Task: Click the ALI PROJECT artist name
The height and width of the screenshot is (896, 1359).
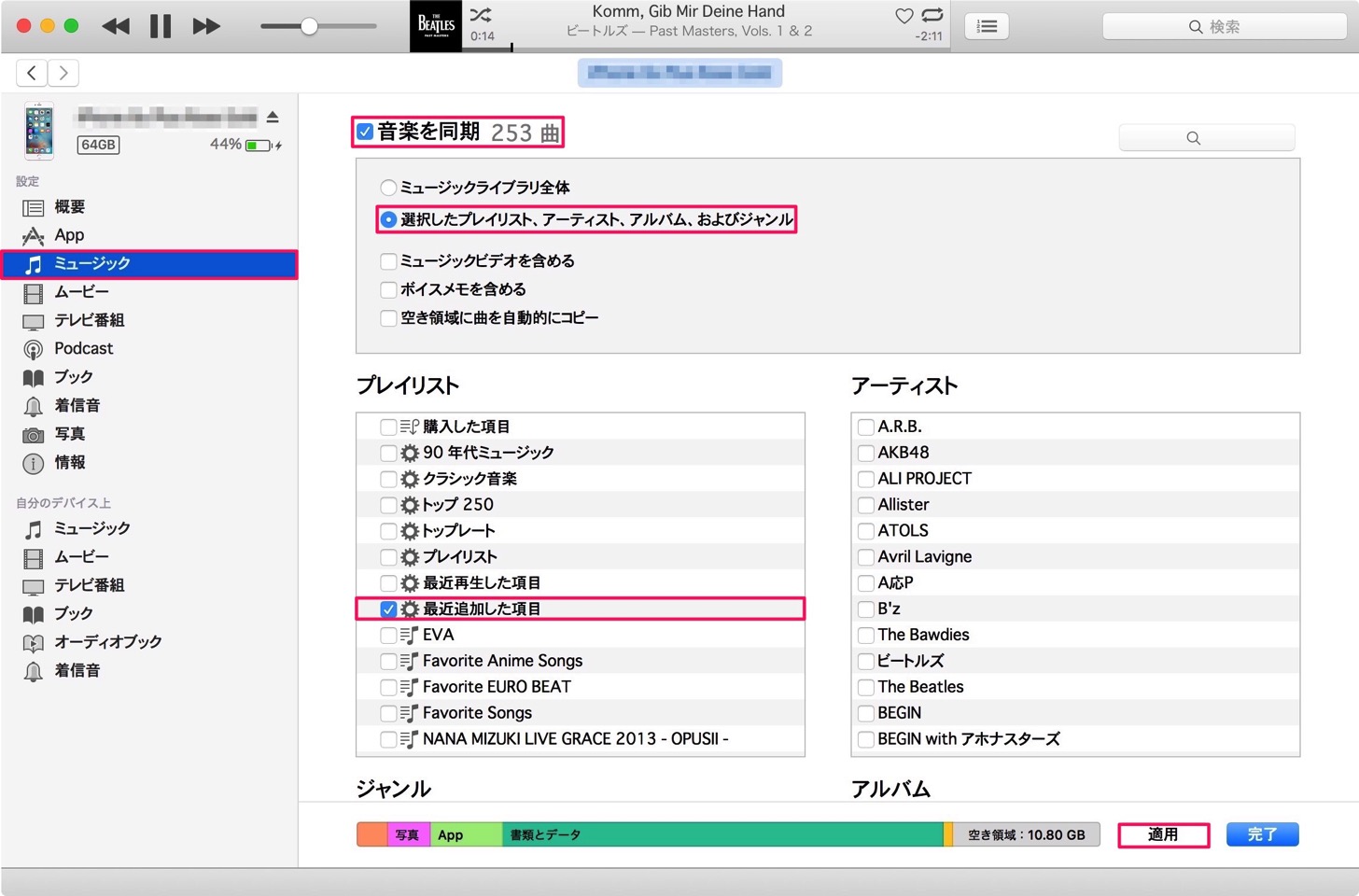Action: point(924,479)
